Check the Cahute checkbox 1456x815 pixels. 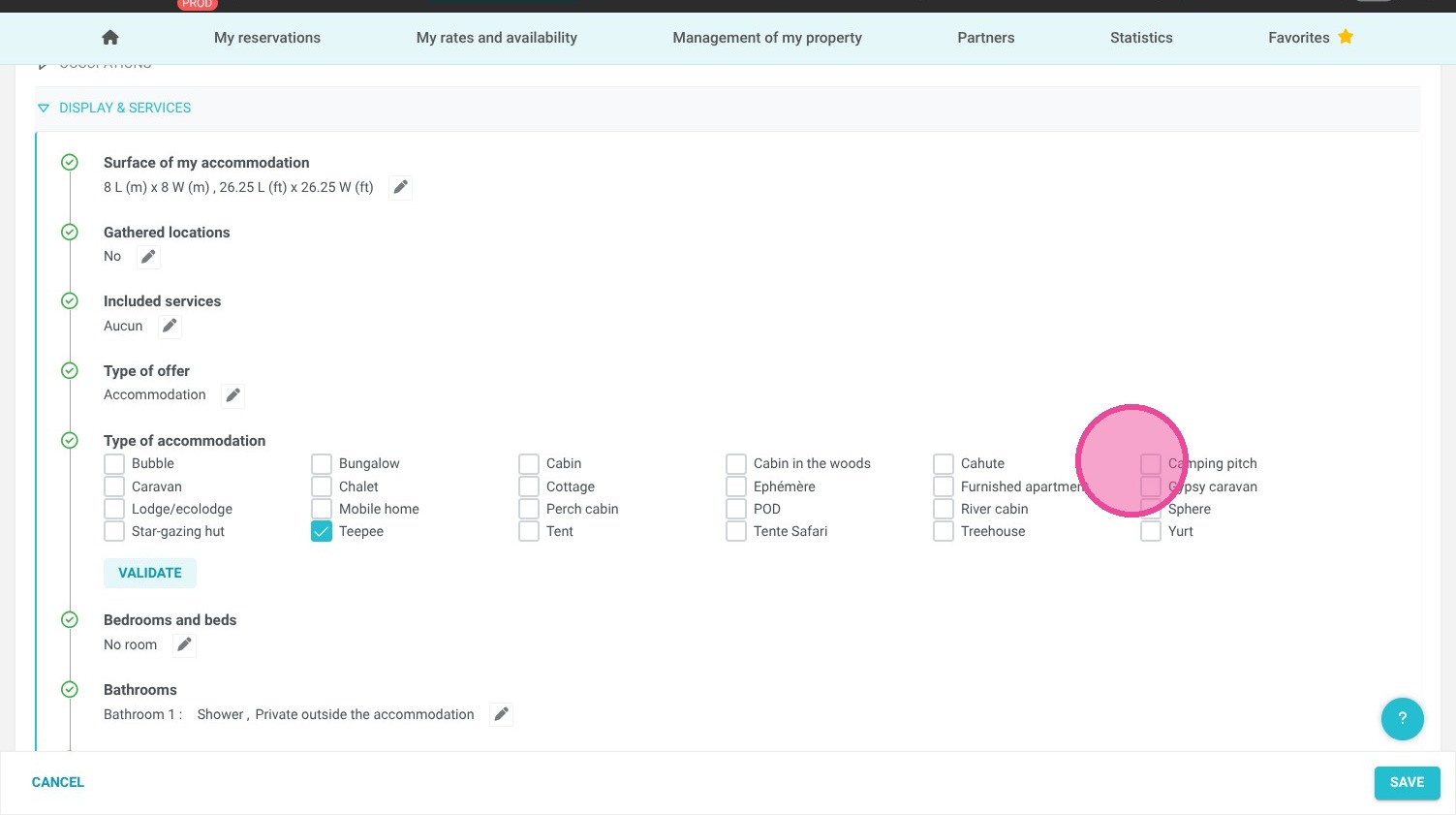(944, 463)
